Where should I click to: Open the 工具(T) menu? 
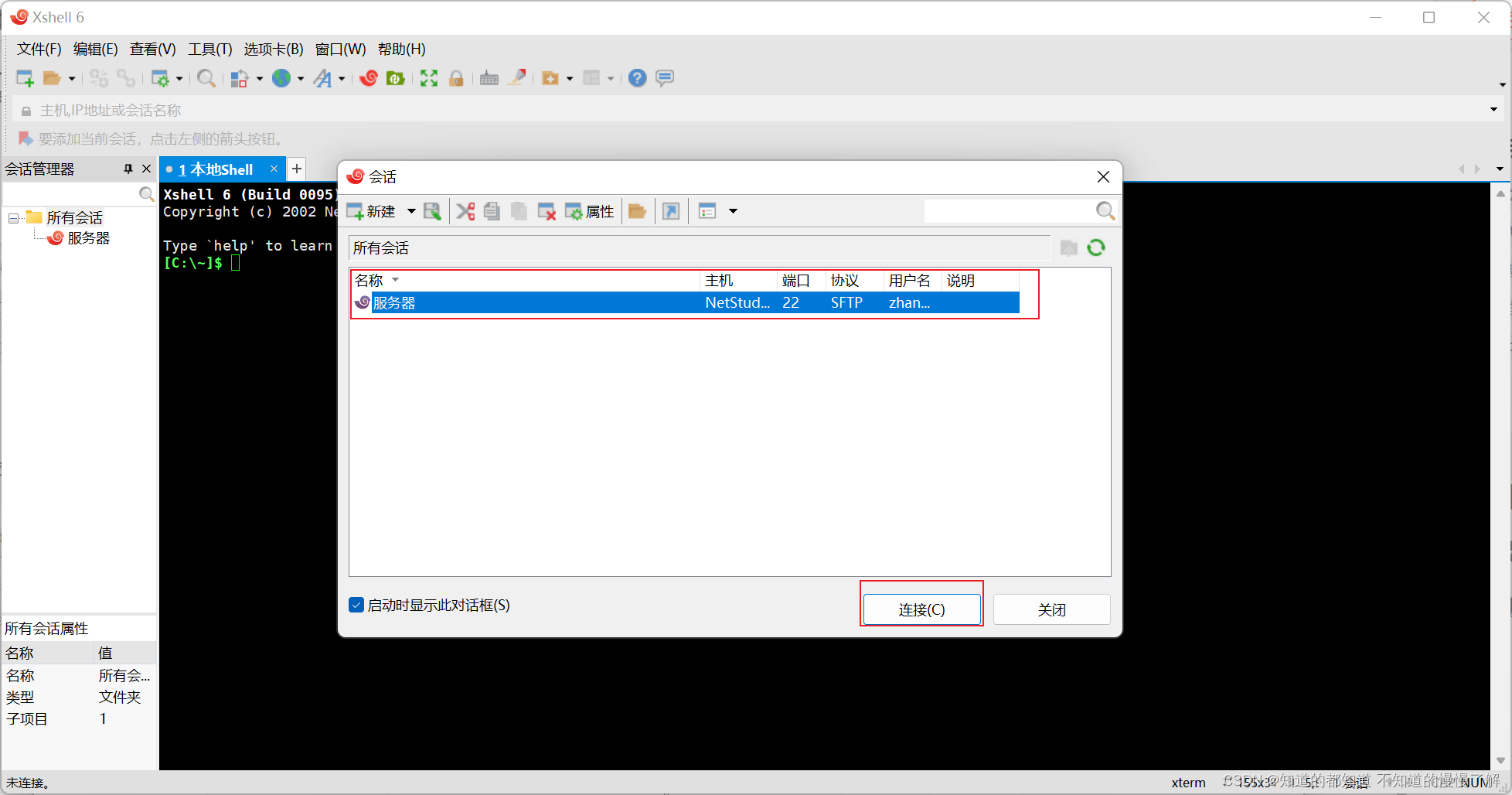click(x=210, y=49)
